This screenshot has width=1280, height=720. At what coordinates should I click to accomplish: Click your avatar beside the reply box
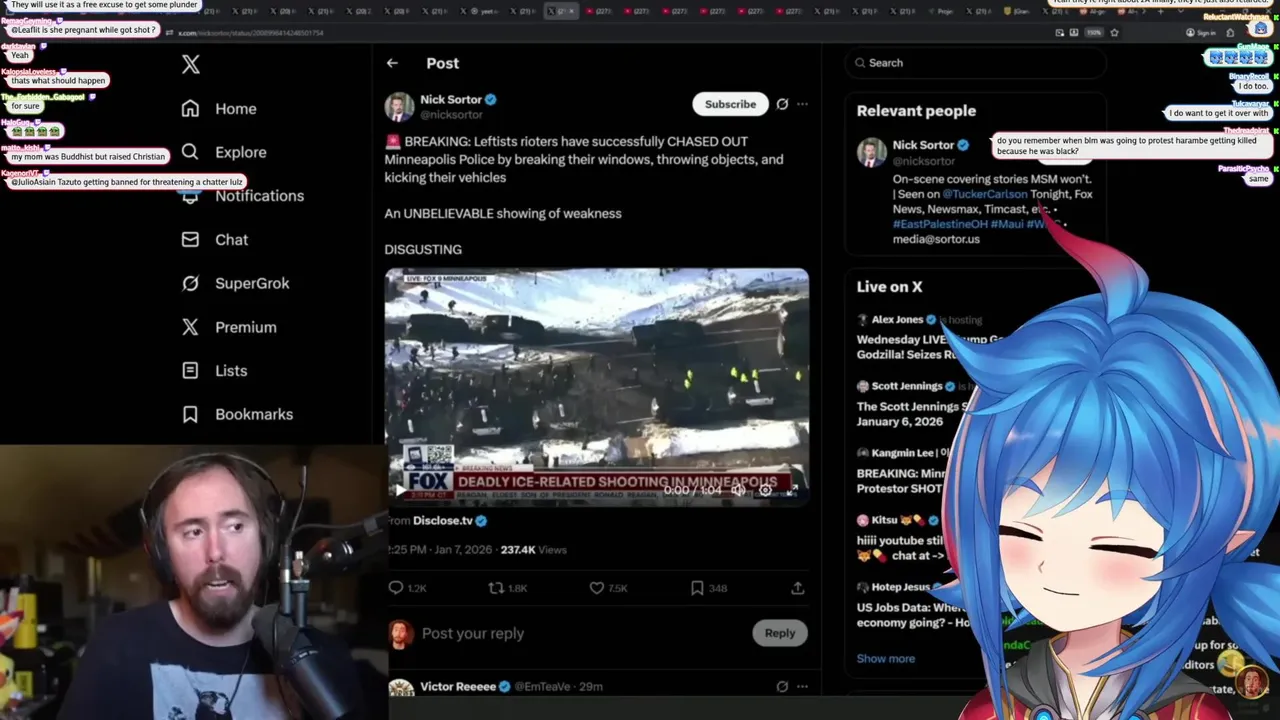point(401,634)
